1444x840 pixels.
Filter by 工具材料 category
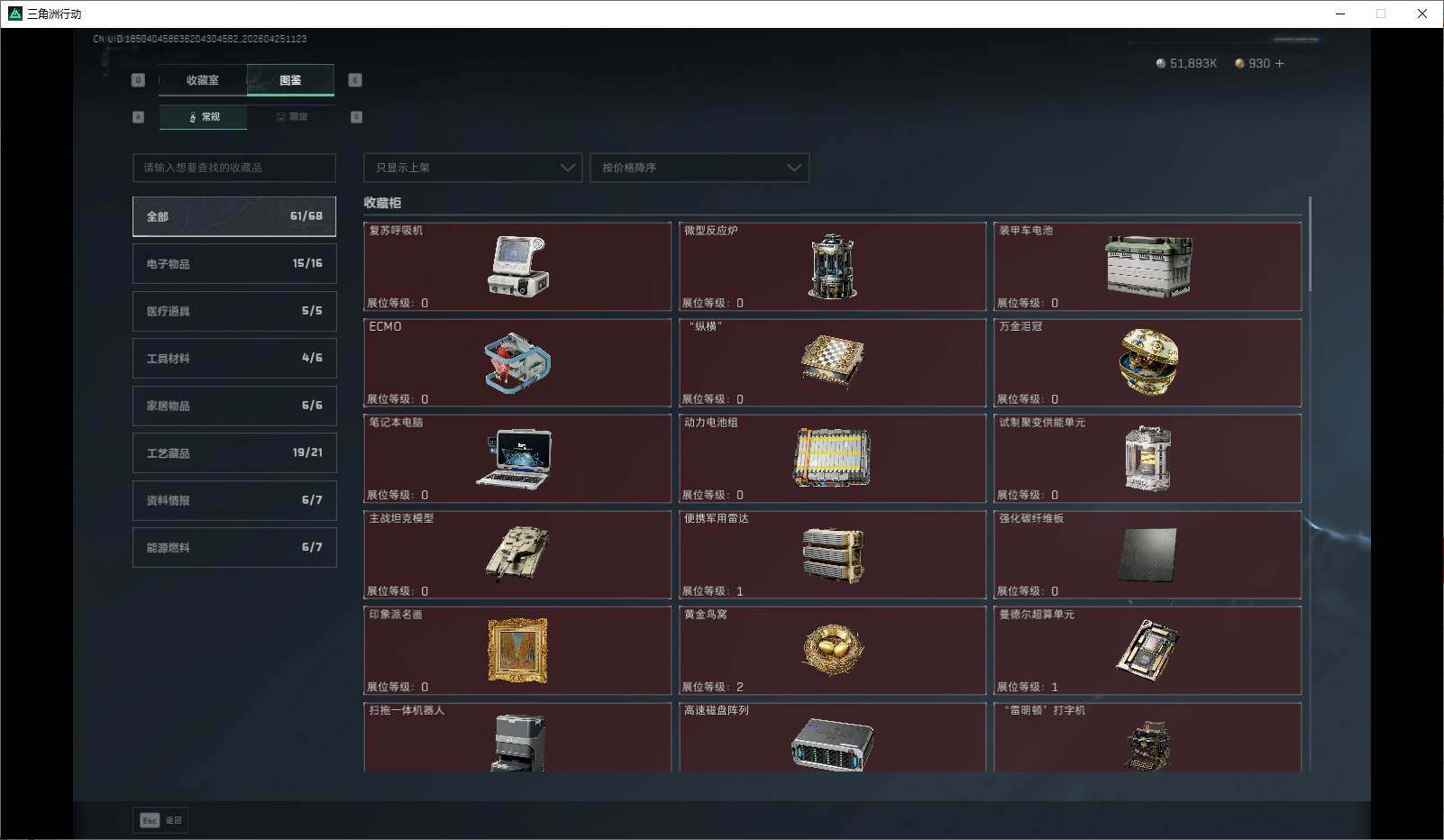tap(234, 359)
